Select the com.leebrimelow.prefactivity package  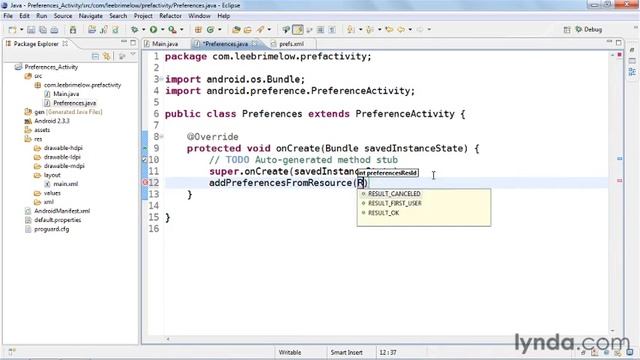tap(82, 85)
